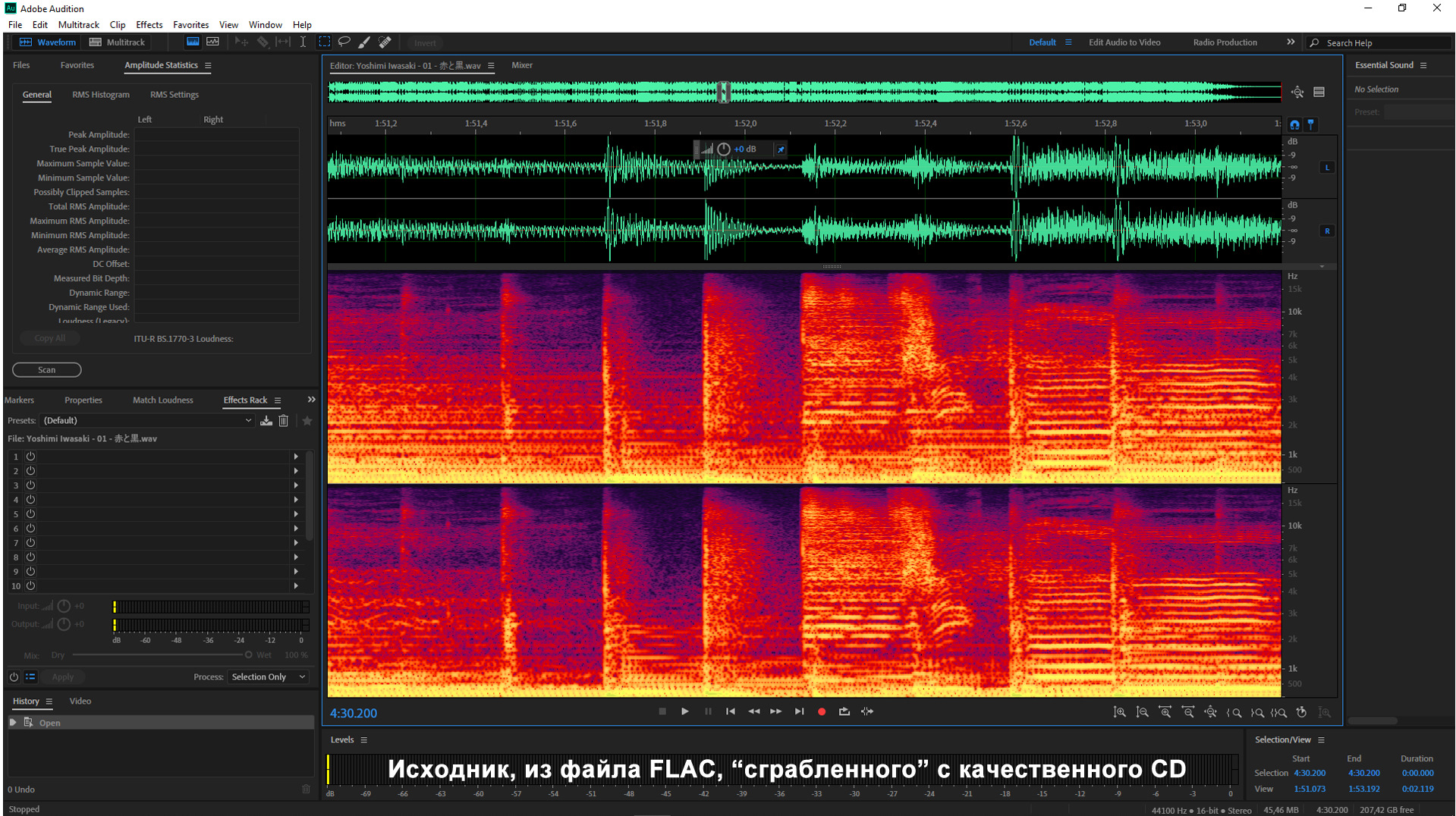Open overview navigator zoom icon
Image resolution: width=1456 pixels, height=816 pixels.
coord(1297,92)
